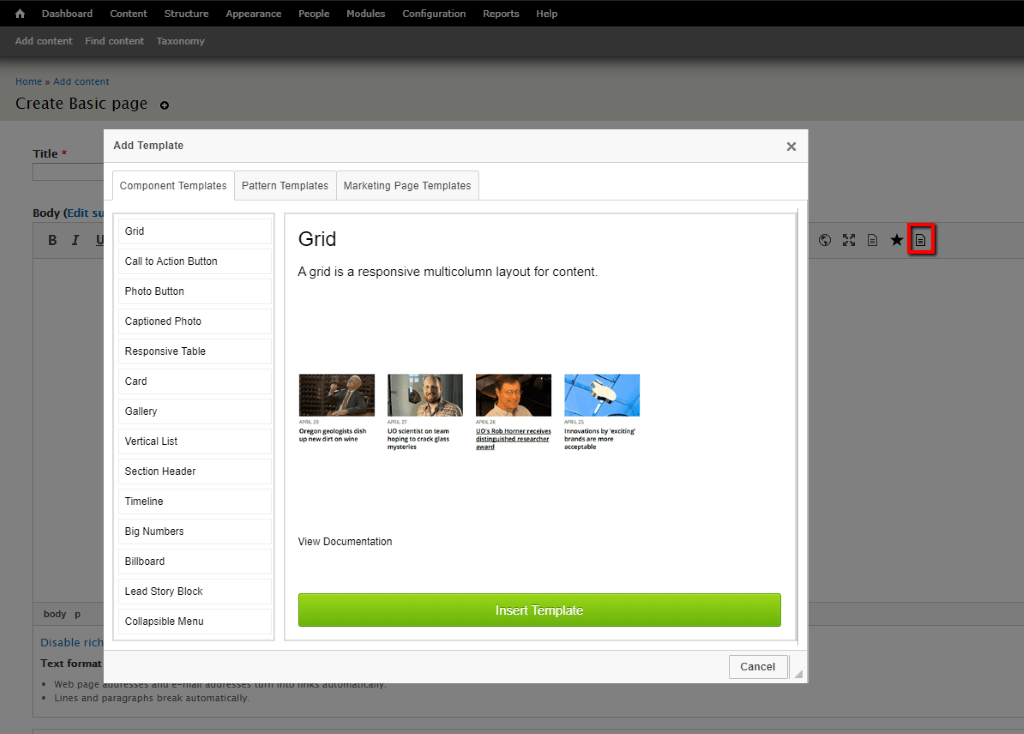Select the Card template

click(x=195, y=381)
